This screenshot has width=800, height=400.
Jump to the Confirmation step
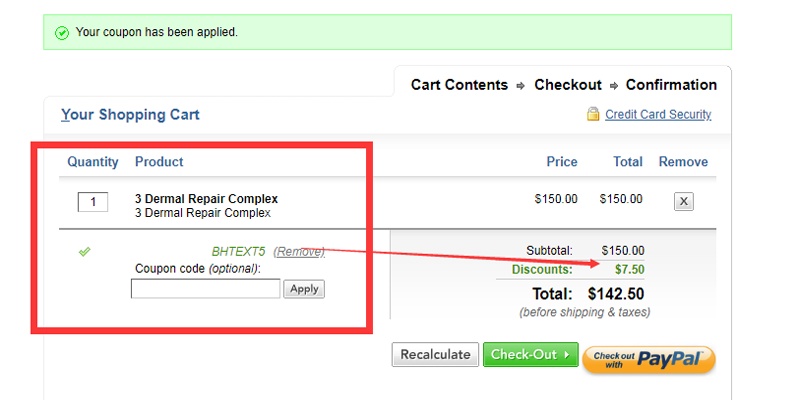pyautogui.click(x=671, y=85)
